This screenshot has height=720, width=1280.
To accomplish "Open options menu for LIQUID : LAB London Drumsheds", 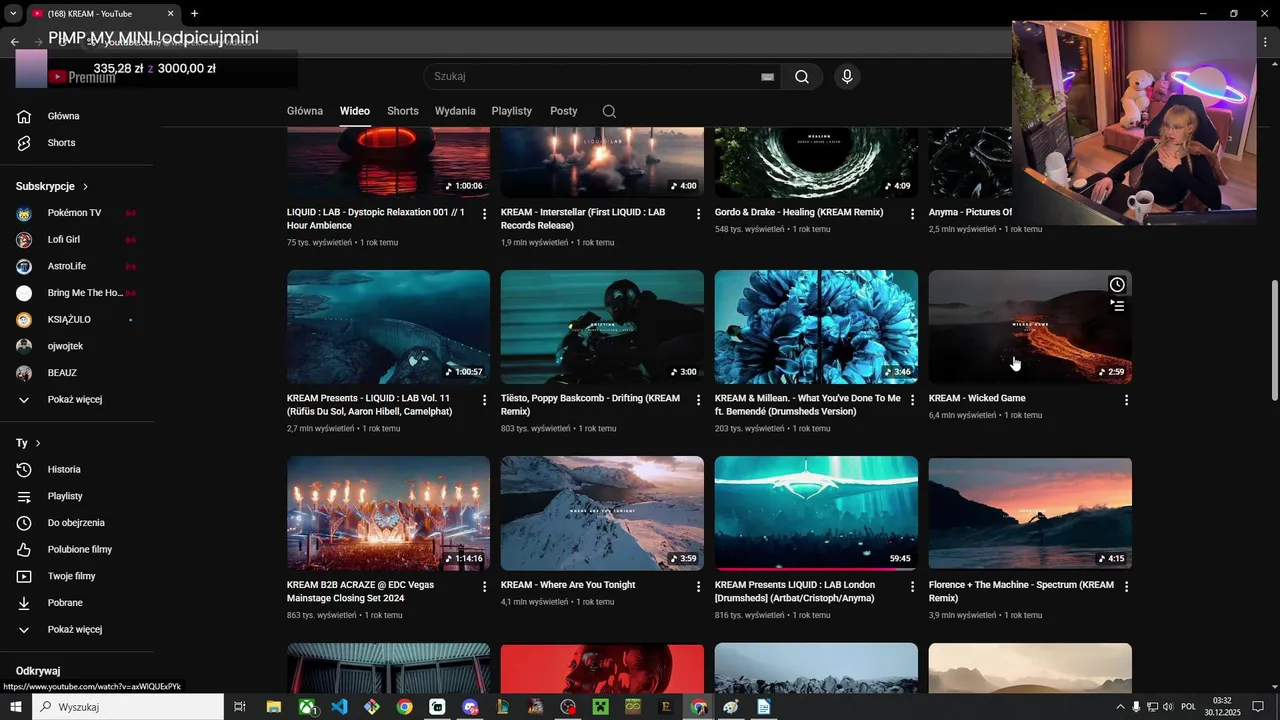I will [x=912, y=587].
